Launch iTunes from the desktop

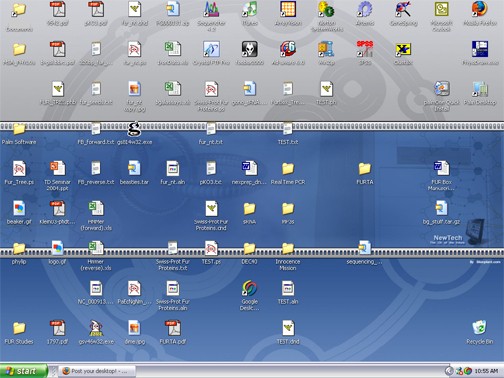[x=250, y=9]
